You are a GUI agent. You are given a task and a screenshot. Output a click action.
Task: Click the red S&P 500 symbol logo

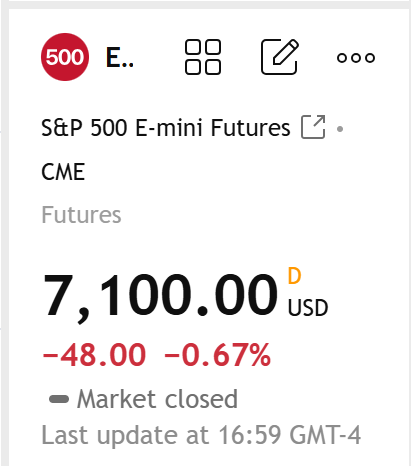pyautogui.click(x=65, y=57)
